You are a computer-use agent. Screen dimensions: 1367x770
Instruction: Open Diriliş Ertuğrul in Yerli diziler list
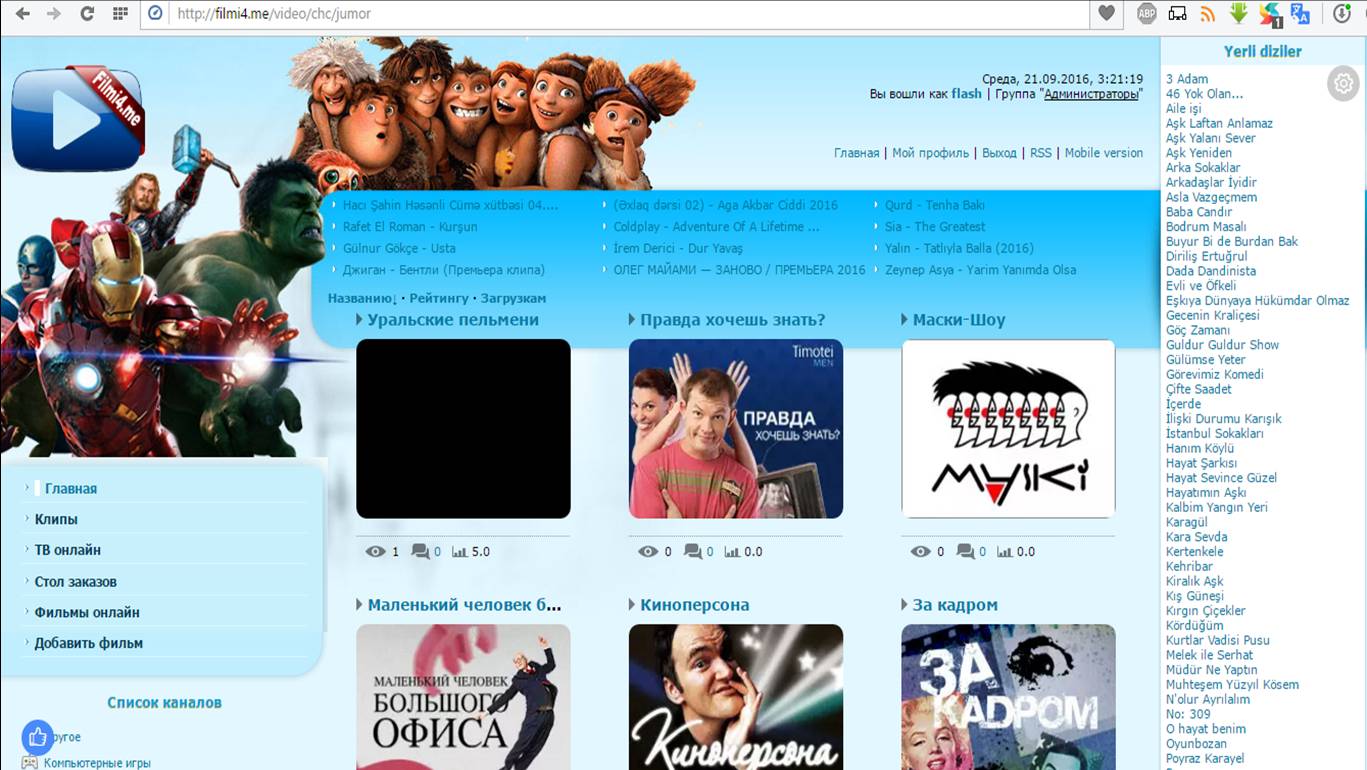1206,256
